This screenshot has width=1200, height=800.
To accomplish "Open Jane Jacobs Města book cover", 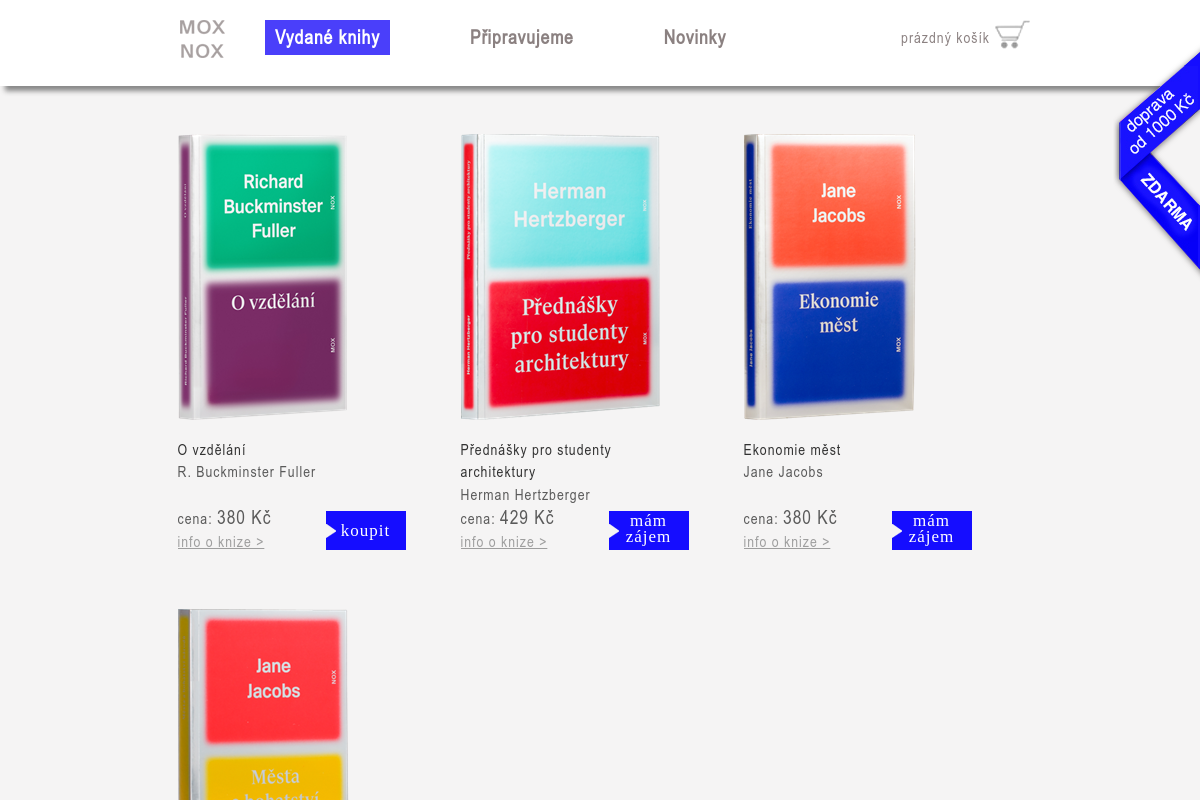I will click(263, 704).
